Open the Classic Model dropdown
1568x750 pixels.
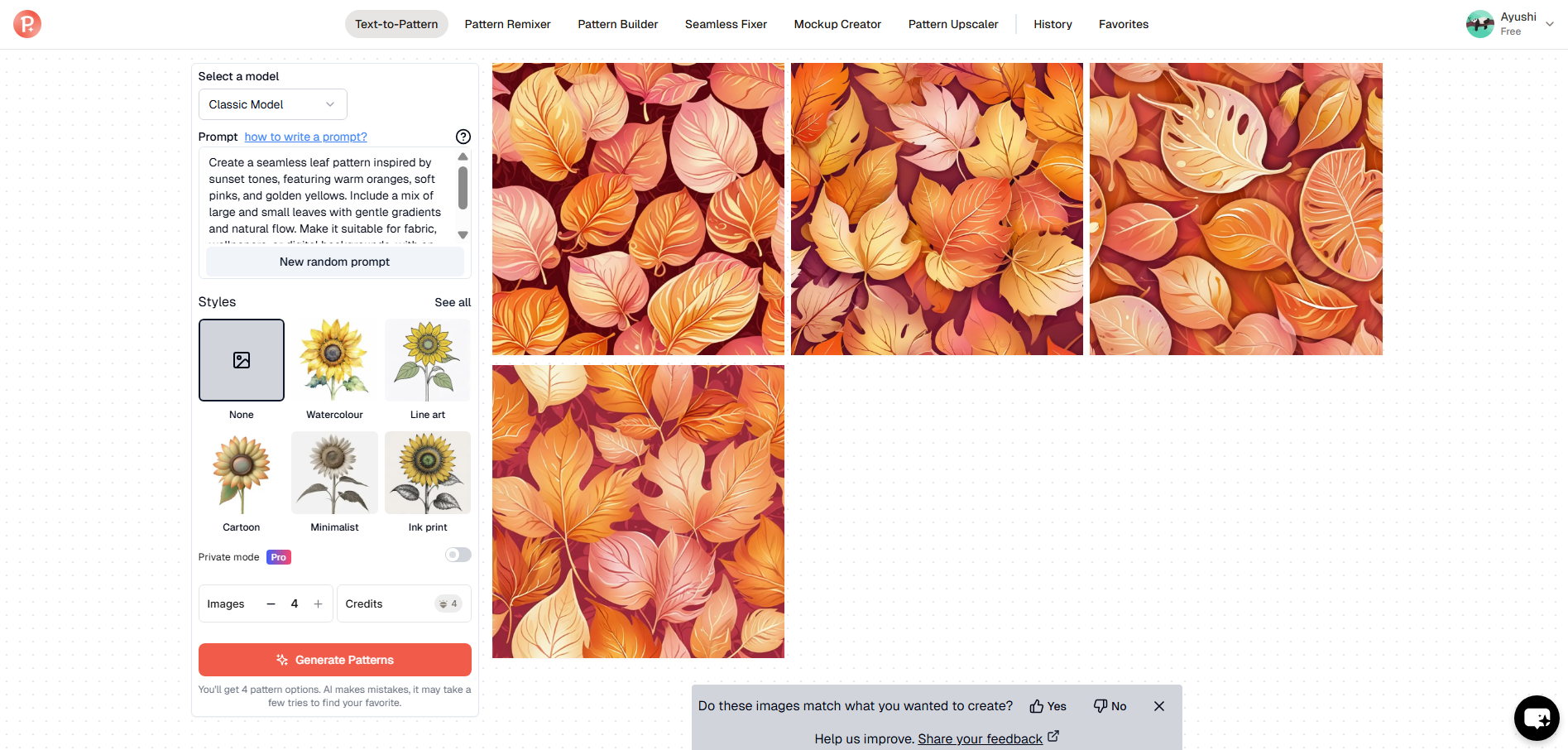272,104
